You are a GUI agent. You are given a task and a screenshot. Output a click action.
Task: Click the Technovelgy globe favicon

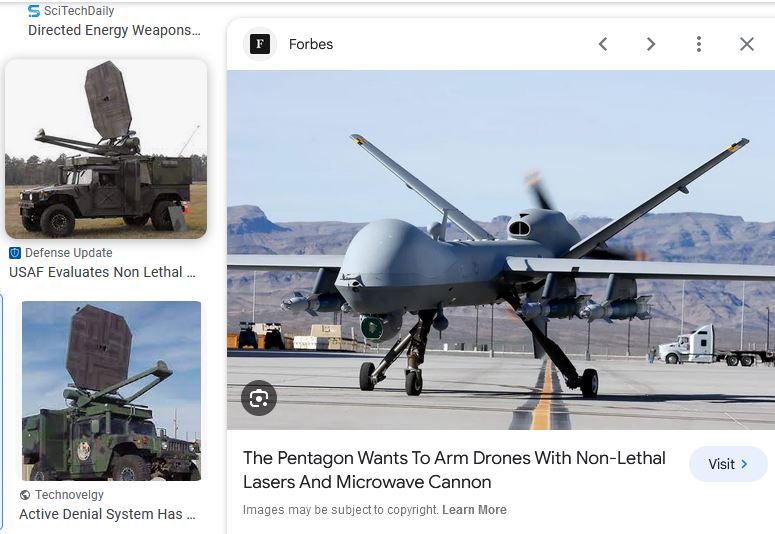click(x=25, y=495)
